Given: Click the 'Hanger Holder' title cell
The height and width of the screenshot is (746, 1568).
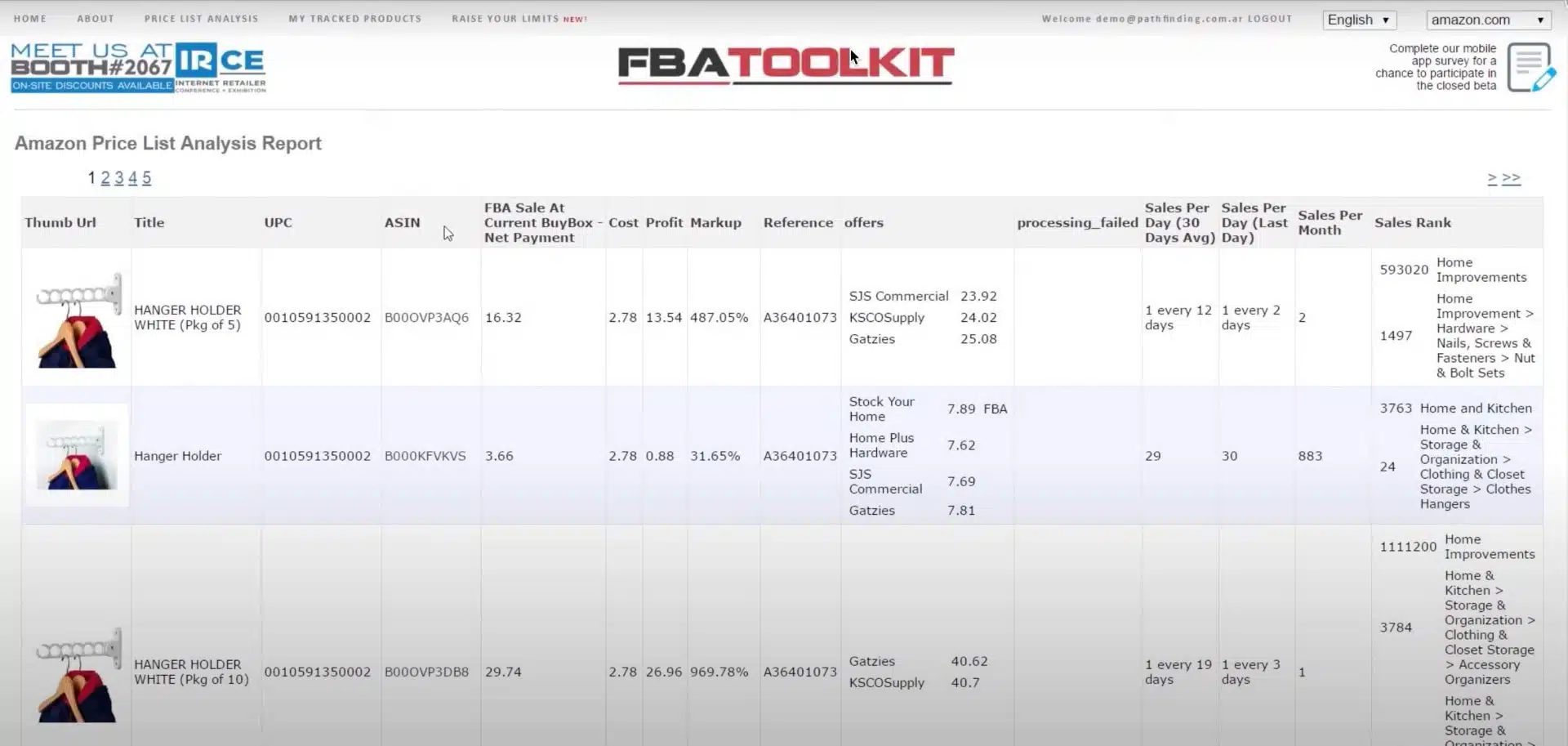Looking at the screenshot, I should tap(177, 456).
